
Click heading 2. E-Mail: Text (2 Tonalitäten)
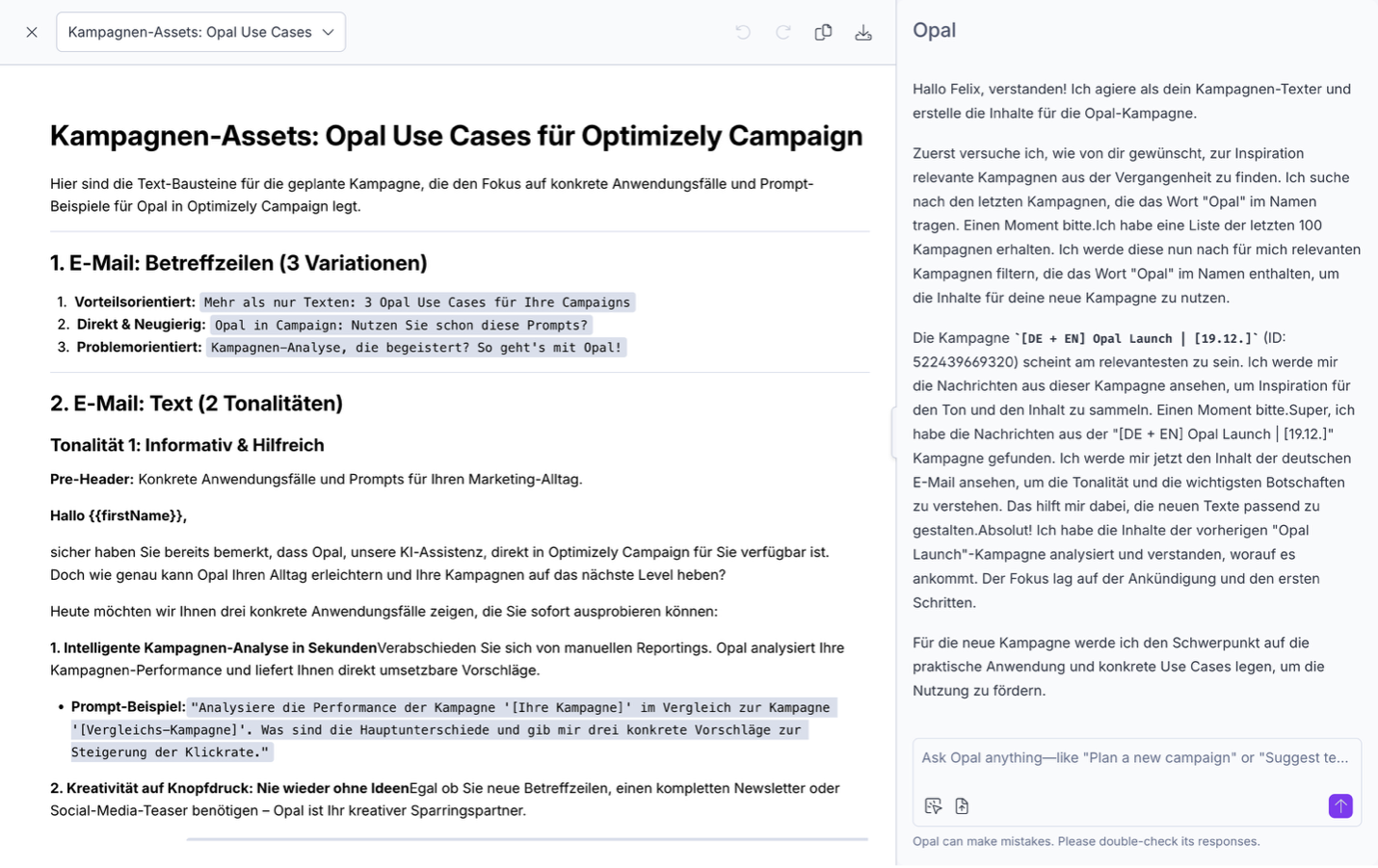pyautogui.click(x=197, y=404)
